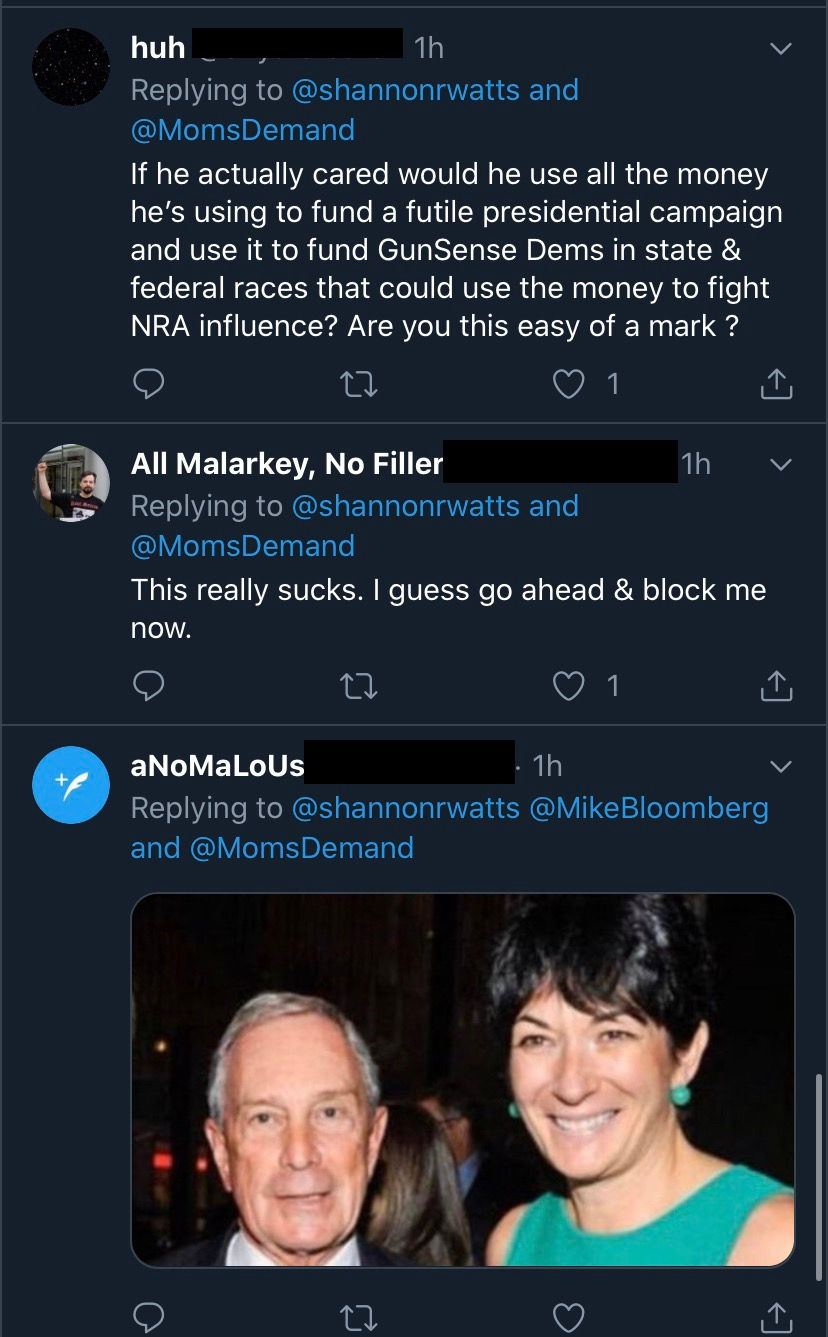Click the scroll indicator at right edge
The image size is (828, 1337).
819,1162
